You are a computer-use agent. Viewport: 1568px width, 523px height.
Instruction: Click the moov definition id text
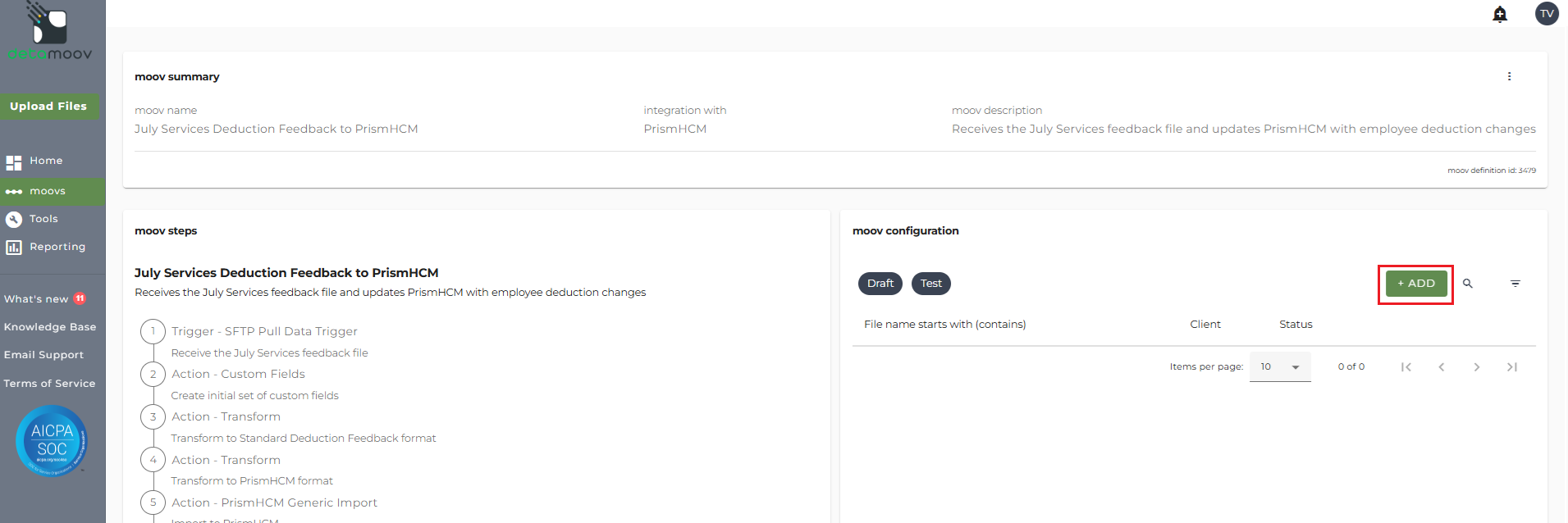point(1492,171)
